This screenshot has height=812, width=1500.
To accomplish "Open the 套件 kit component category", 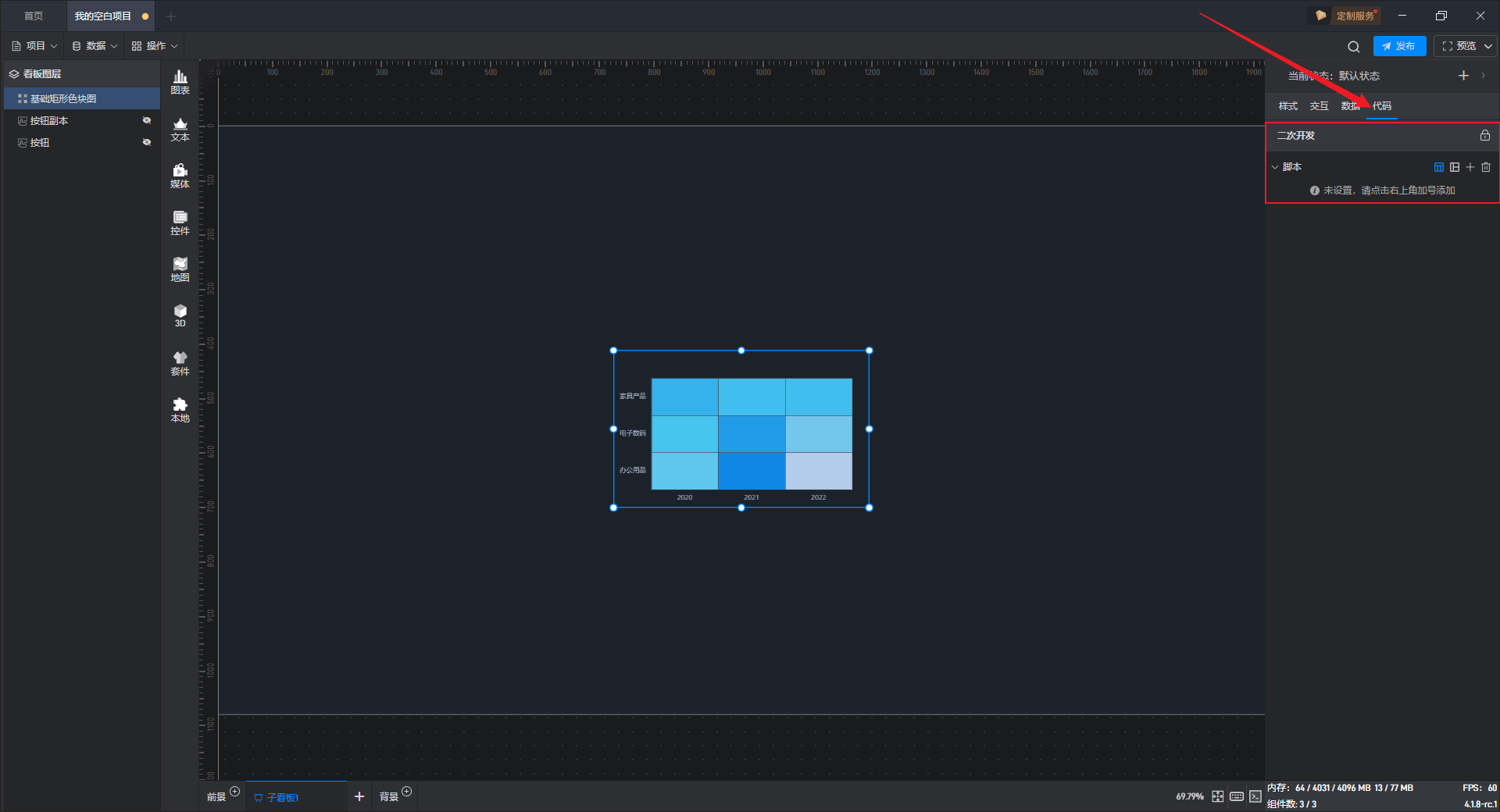I will (180, 363).
